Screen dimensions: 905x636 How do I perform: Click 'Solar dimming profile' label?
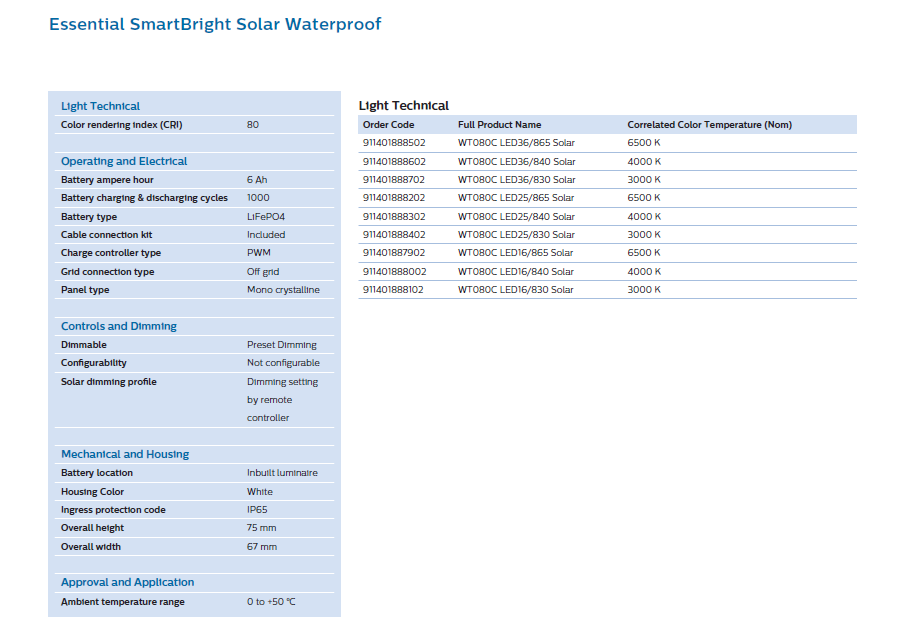click(x=109, y=381)
